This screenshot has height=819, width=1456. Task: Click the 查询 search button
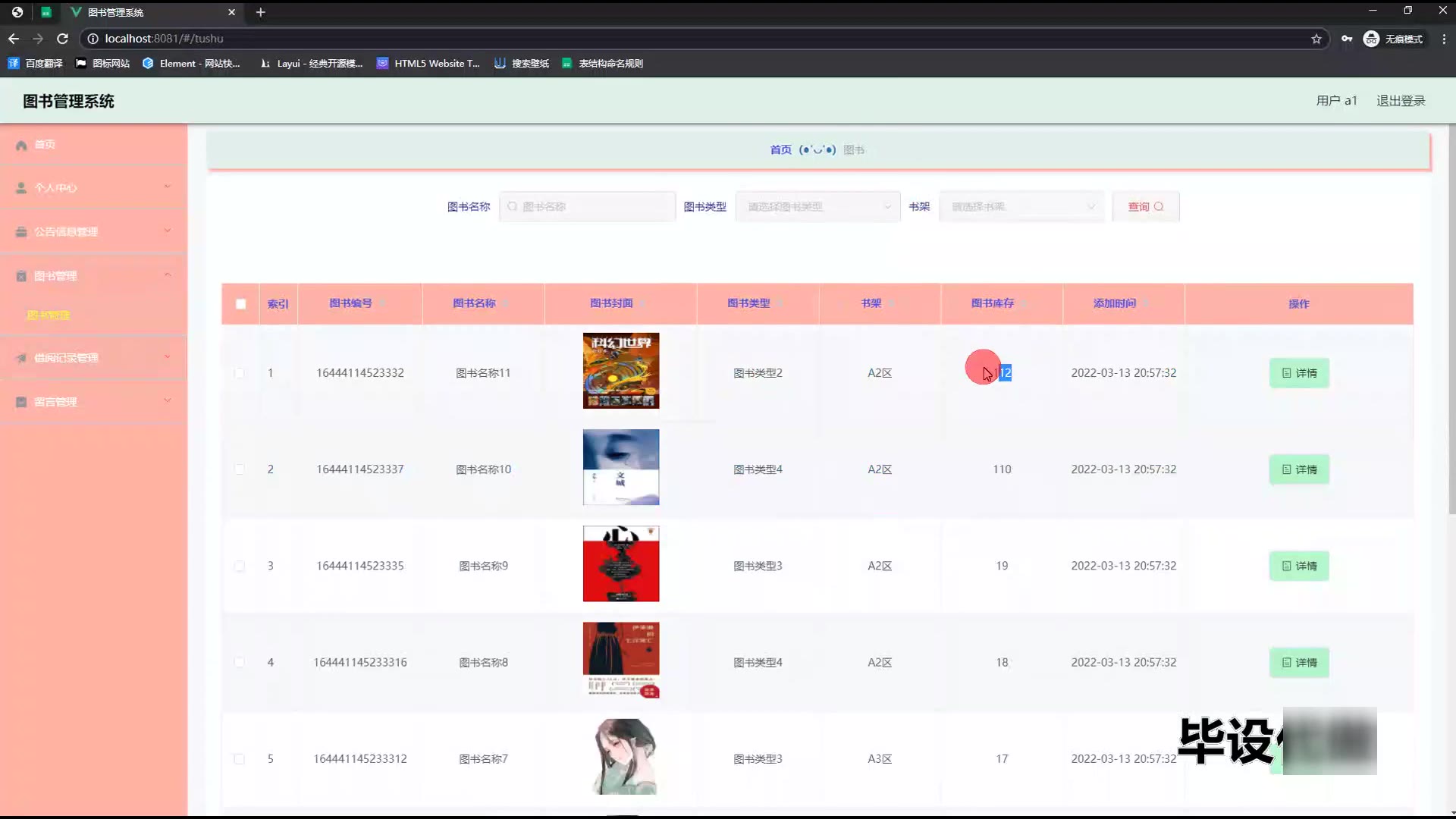pos(1145,206)
